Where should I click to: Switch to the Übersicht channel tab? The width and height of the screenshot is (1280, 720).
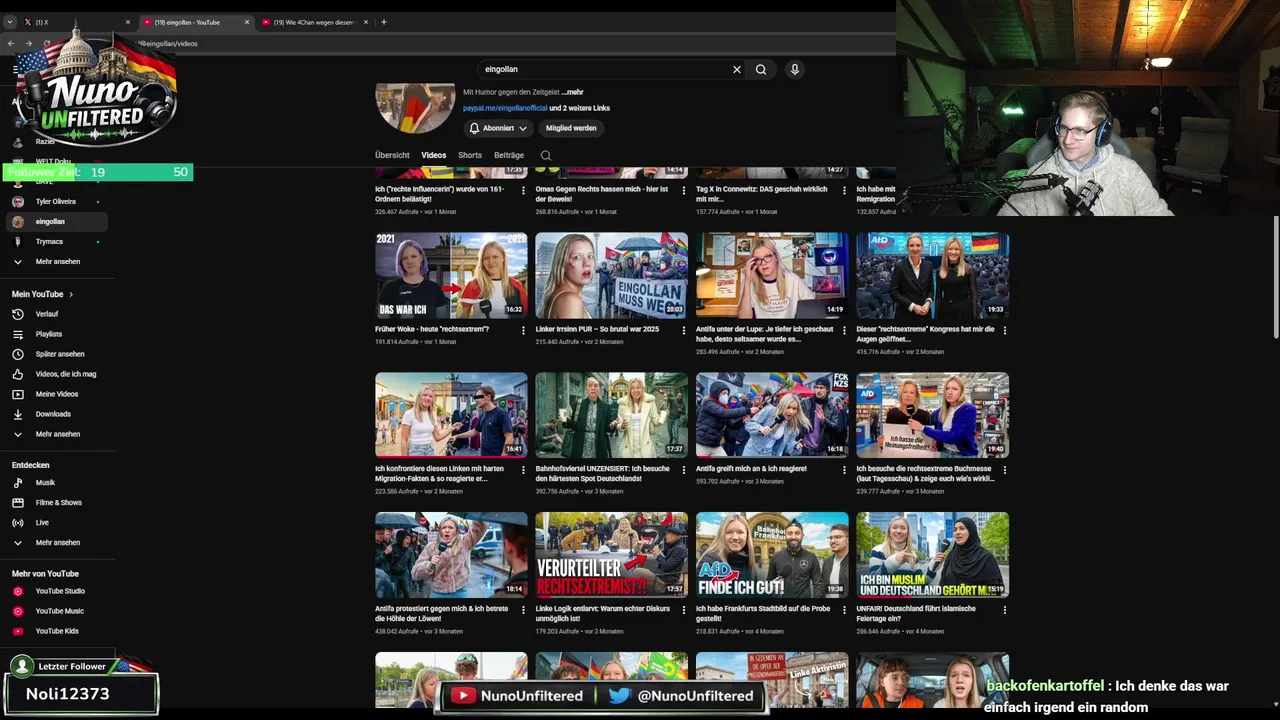pyautogui.click(x=392, y=155)
